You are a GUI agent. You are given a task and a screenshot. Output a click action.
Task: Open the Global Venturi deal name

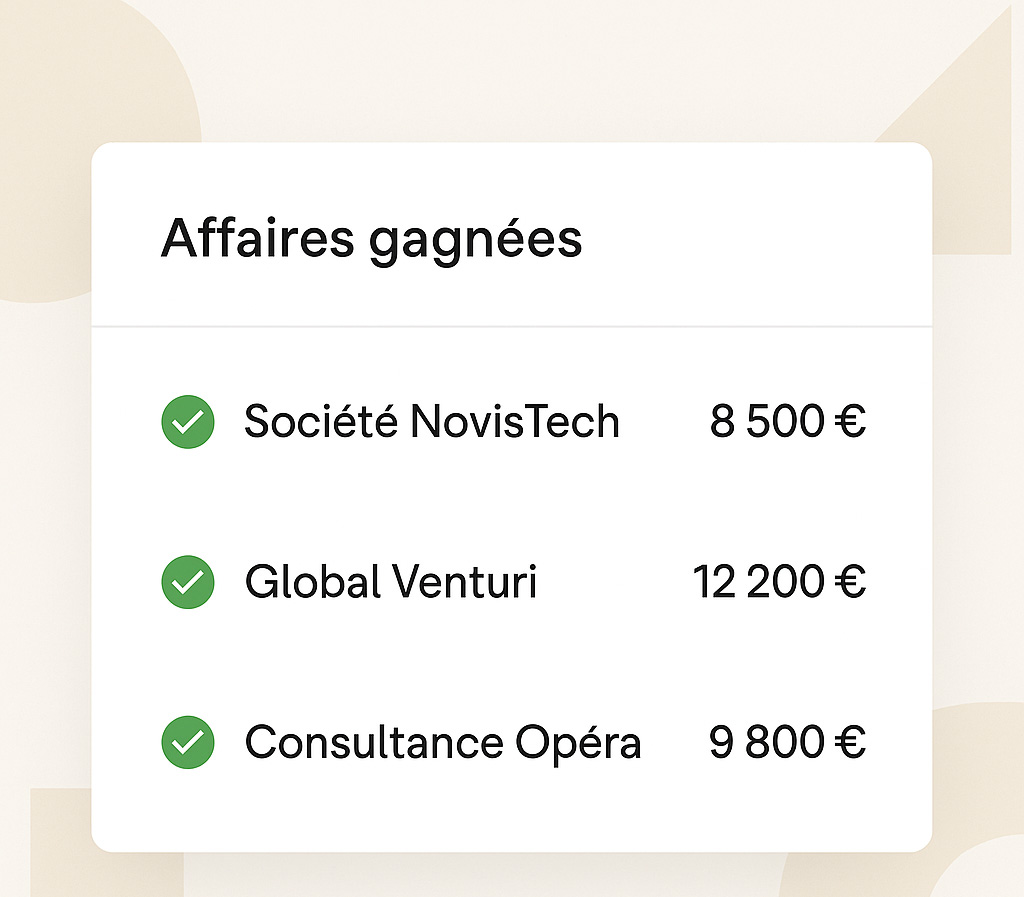391,581
